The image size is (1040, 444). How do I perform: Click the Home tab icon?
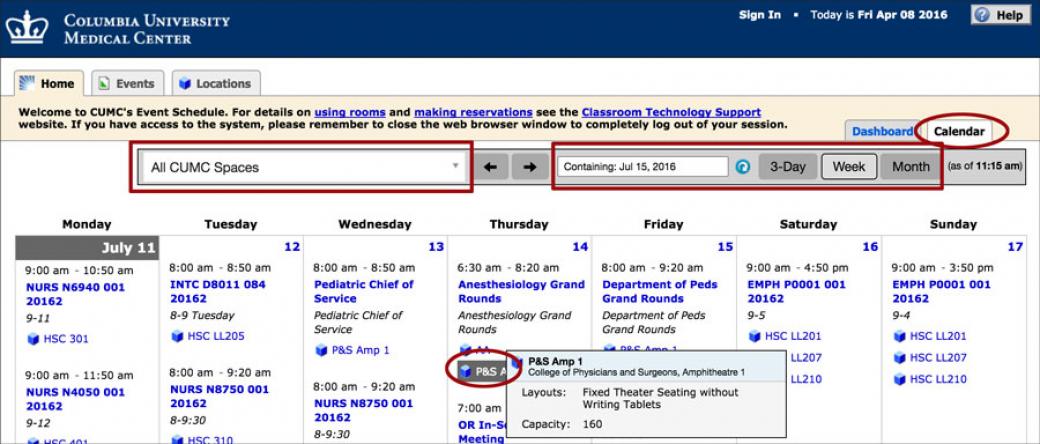[27, 83]
